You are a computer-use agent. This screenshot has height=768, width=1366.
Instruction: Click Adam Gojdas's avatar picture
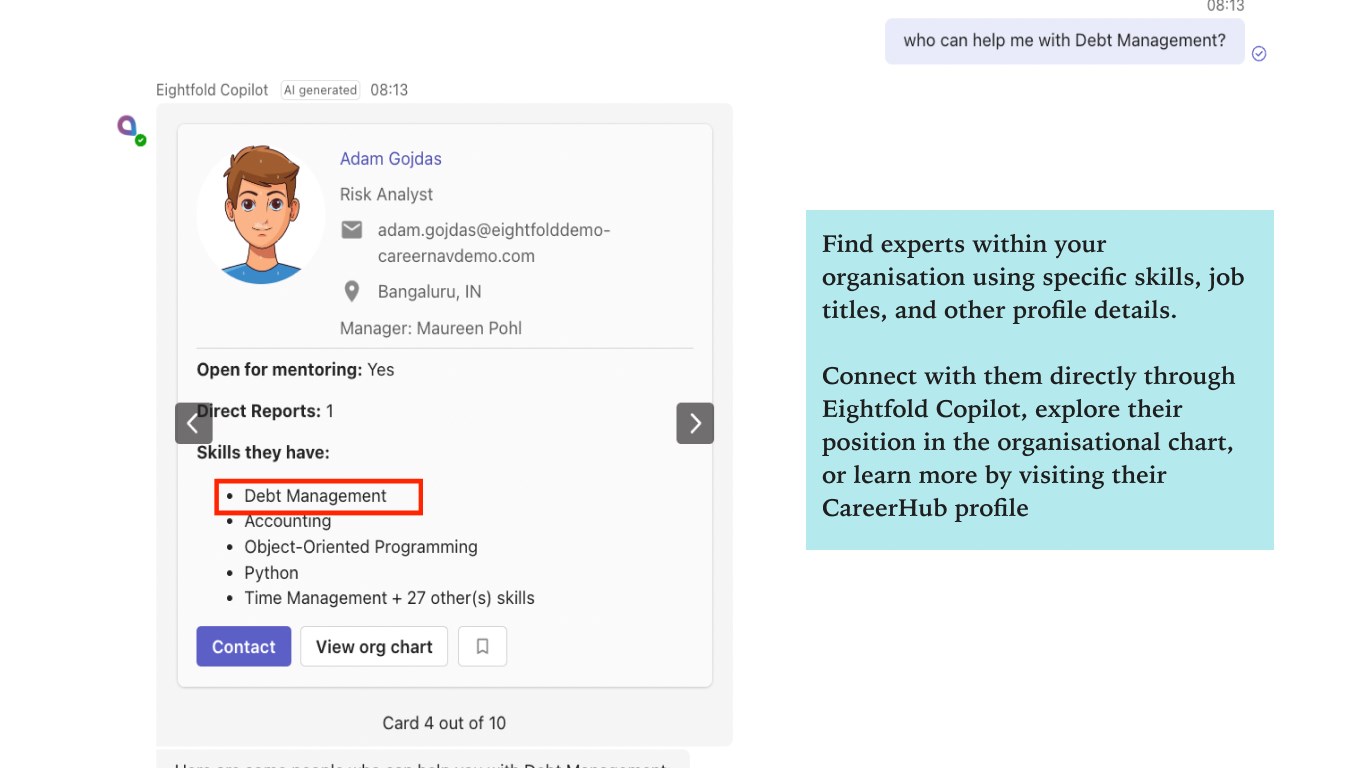[261, 214]
